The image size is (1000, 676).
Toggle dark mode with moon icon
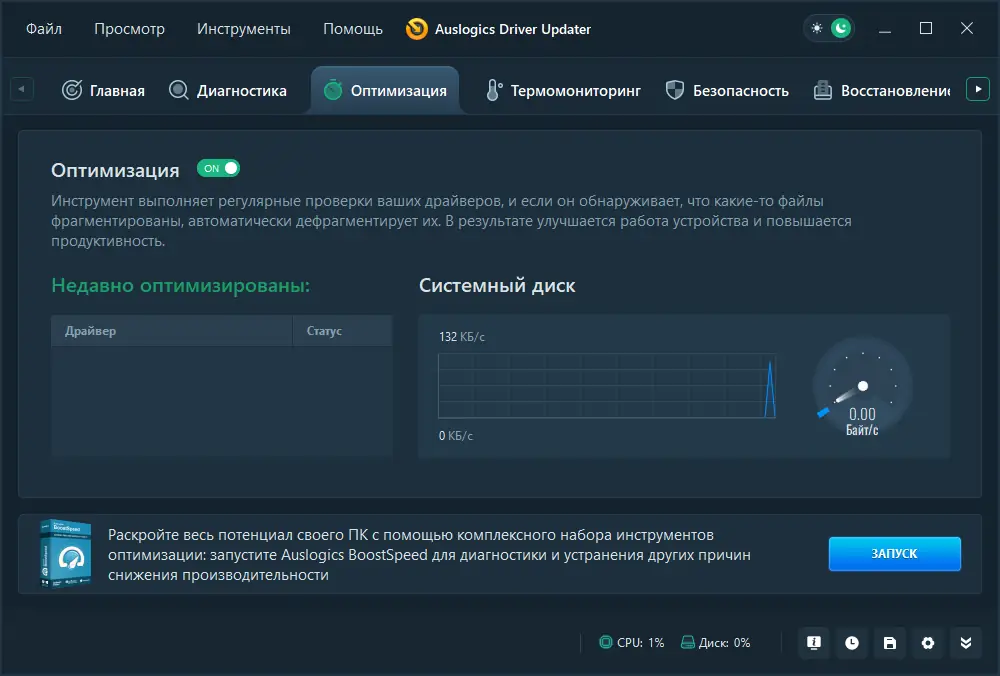(x=840, y=27)
